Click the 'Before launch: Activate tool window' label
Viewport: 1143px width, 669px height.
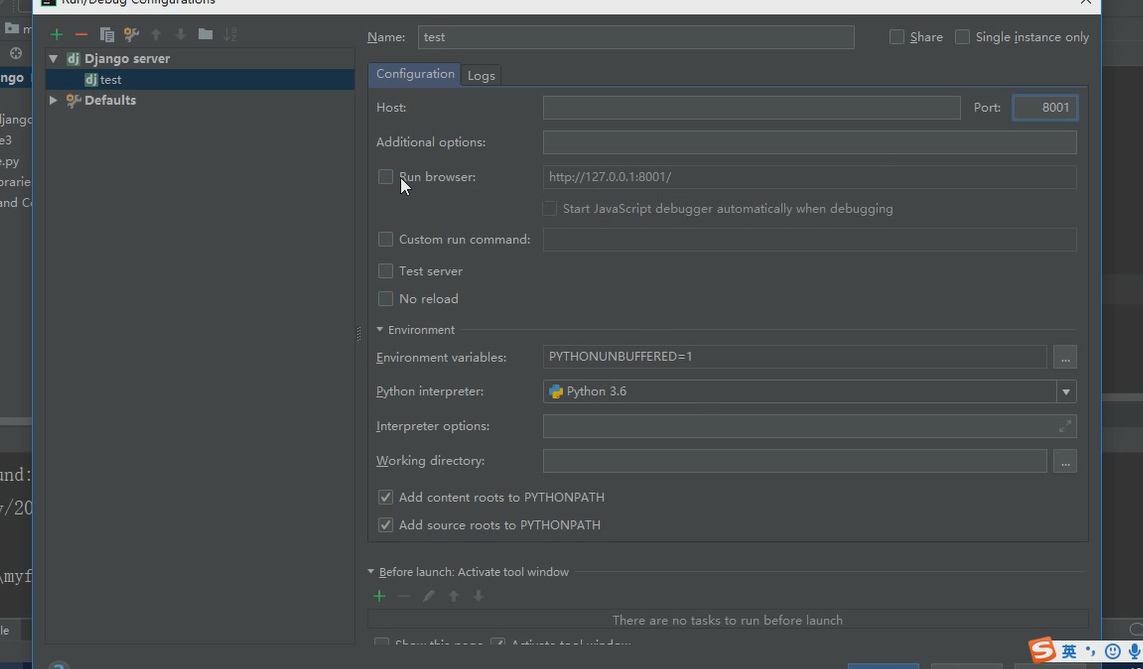(x=474, y=572)
